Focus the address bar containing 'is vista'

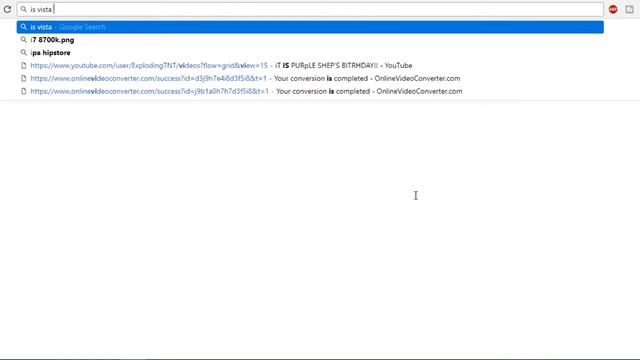tap(310, 9)
